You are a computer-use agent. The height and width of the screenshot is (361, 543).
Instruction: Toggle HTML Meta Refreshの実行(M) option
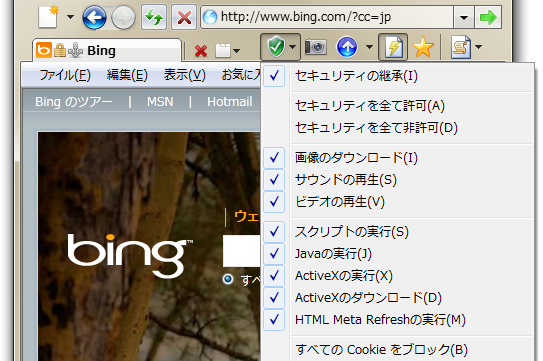(398, 319)
